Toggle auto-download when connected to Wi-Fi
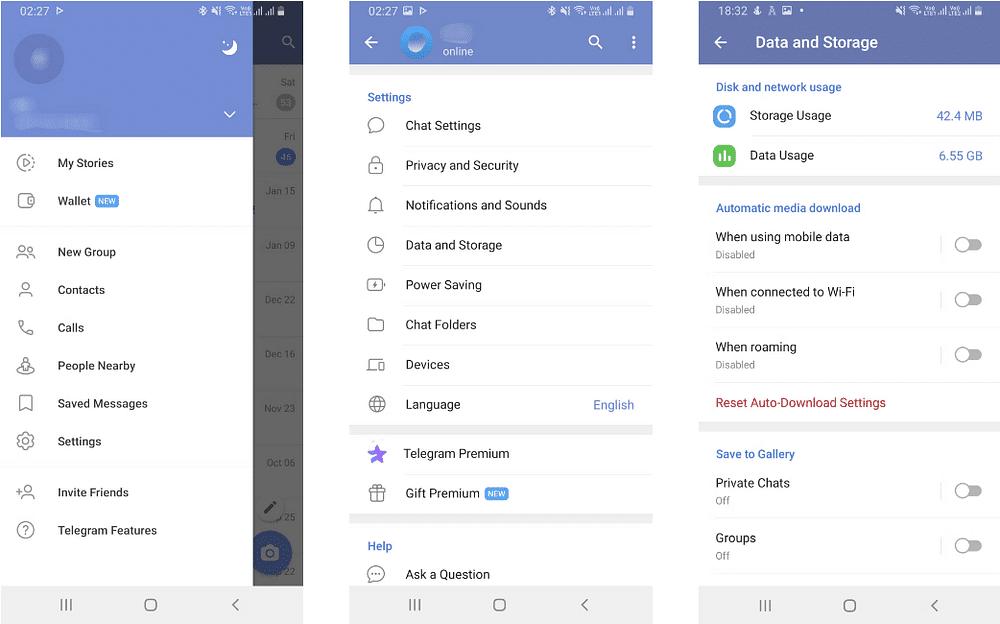 click(x=967, y=300)
